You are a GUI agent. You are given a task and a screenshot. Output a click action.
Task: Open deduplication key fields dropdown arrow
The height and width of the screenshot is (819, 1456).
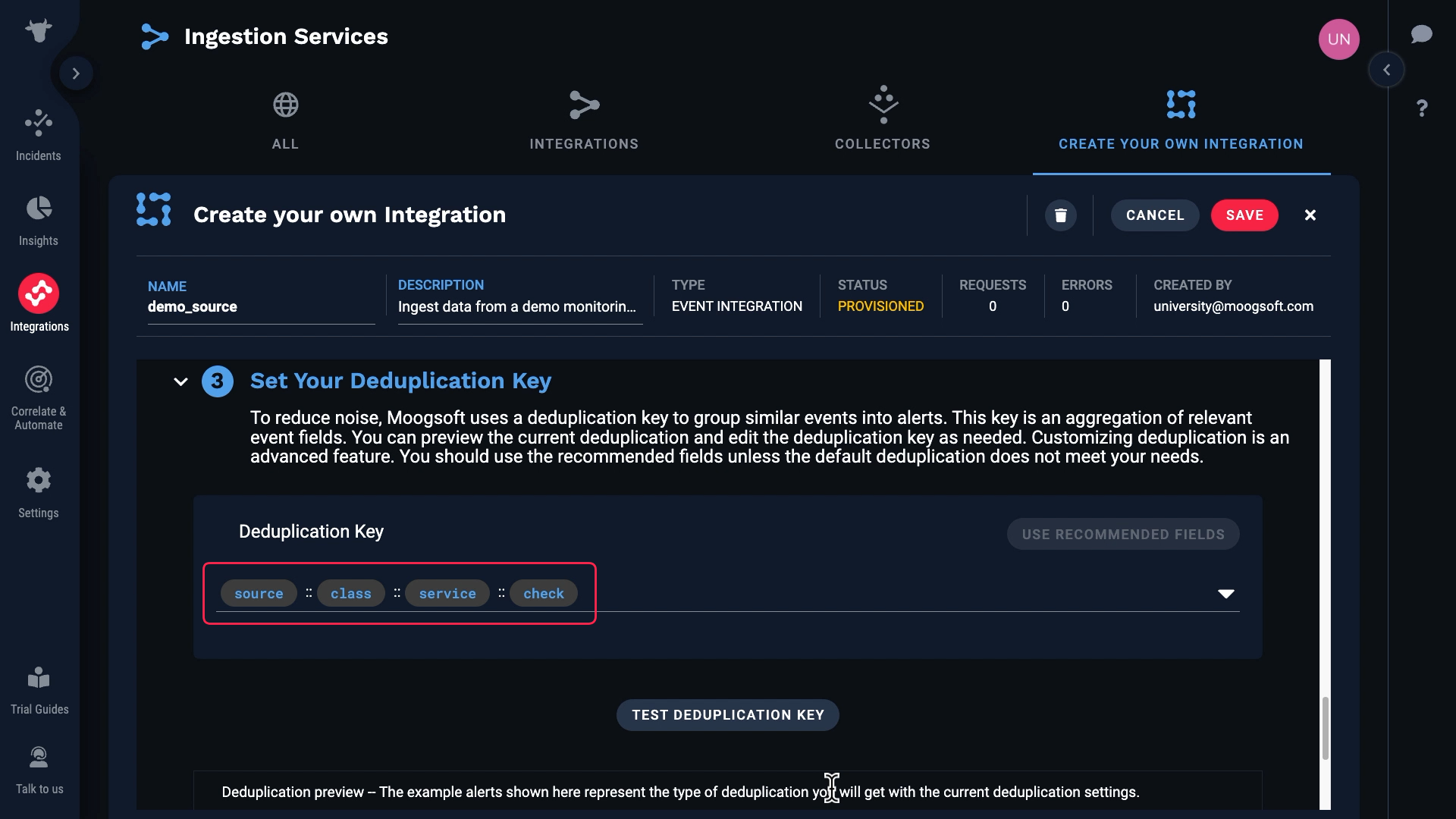[x=1225, y=594]
